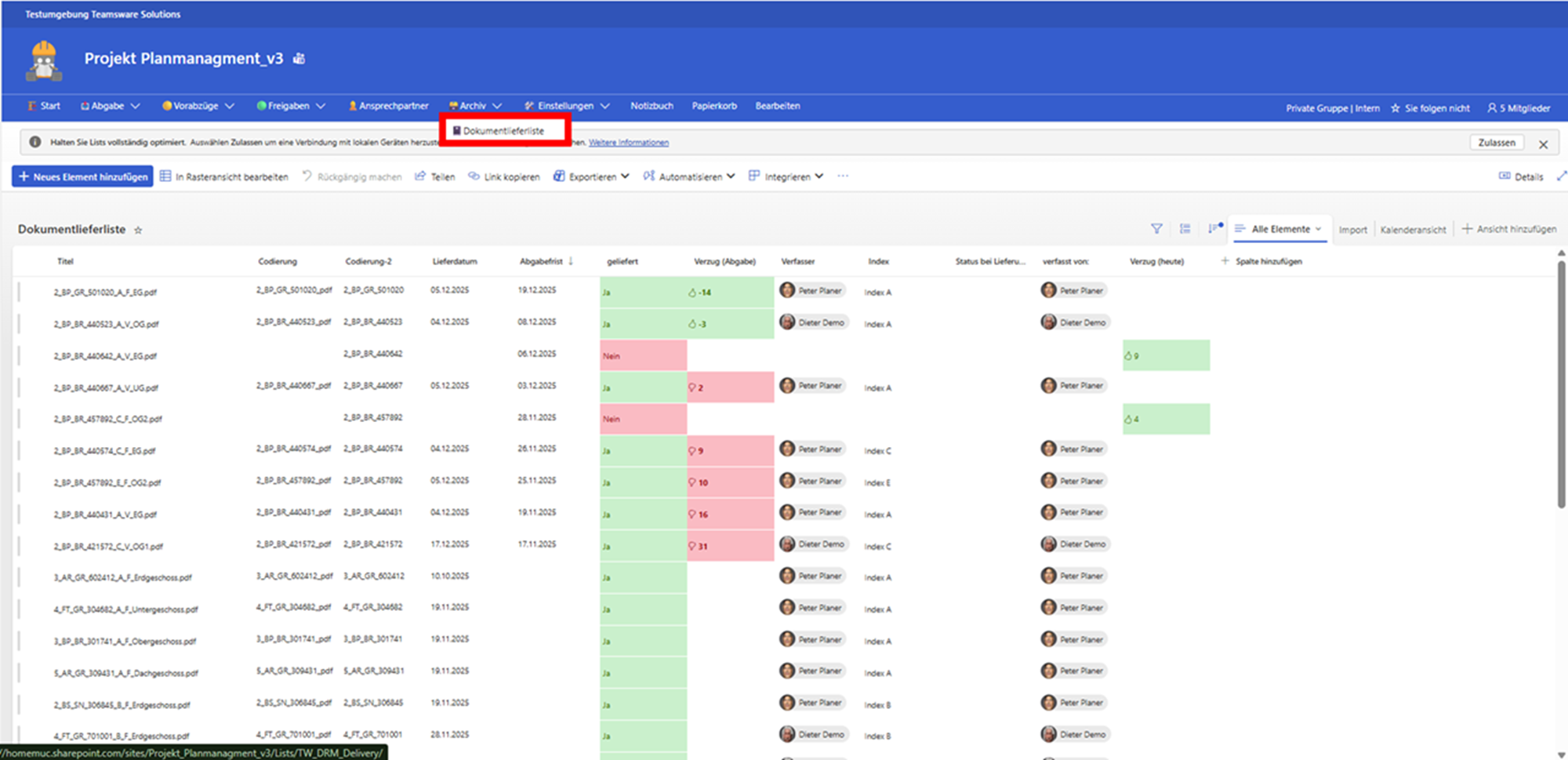
Task: Click the sort icon with blue dot
Action: point(1214,228)
